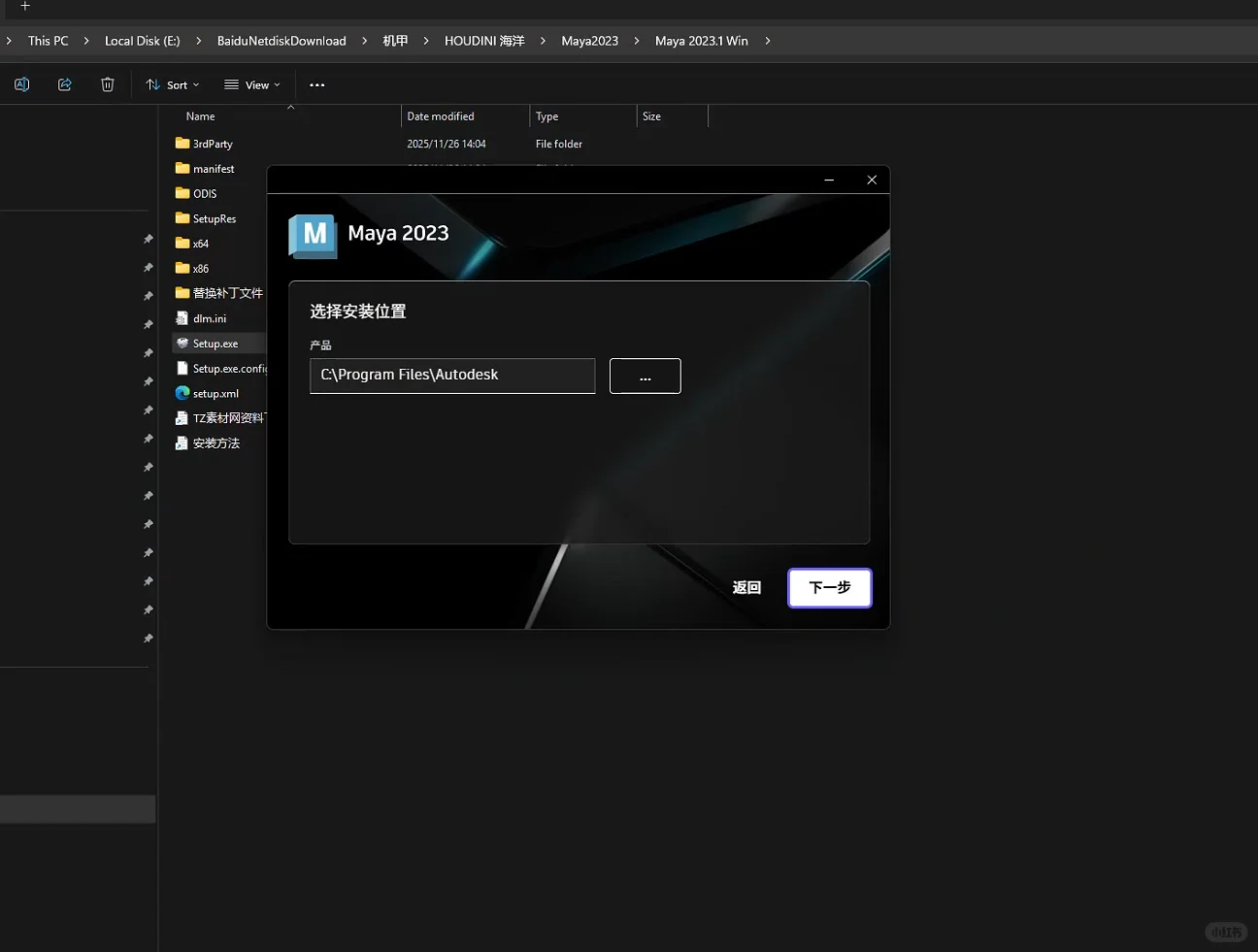1258x952 pixels.
Task: Click the share icon in the Explorer toolbar
Action: point(65,84)
